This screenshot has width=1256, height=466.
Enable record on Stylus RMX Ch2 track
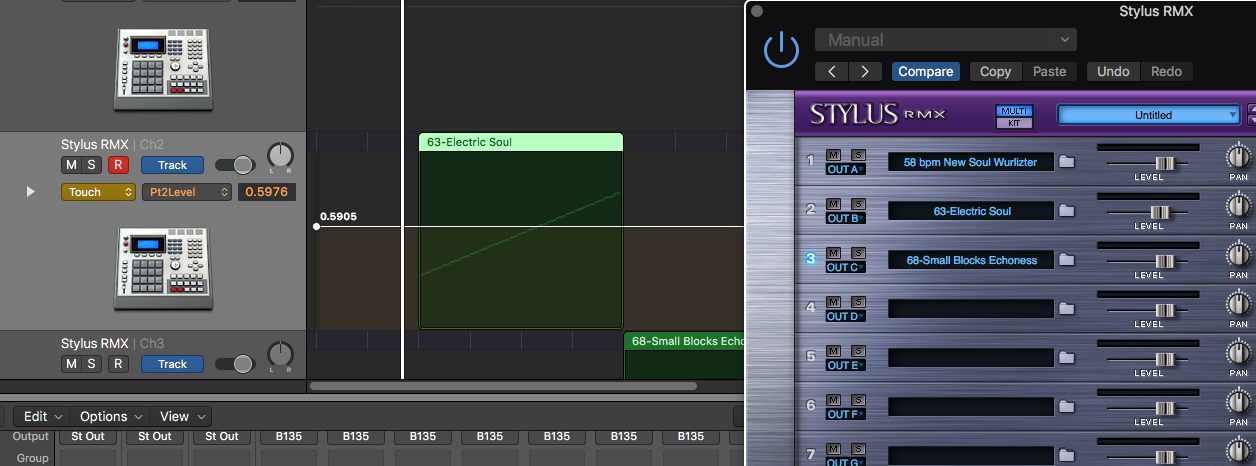pos(119,165)
